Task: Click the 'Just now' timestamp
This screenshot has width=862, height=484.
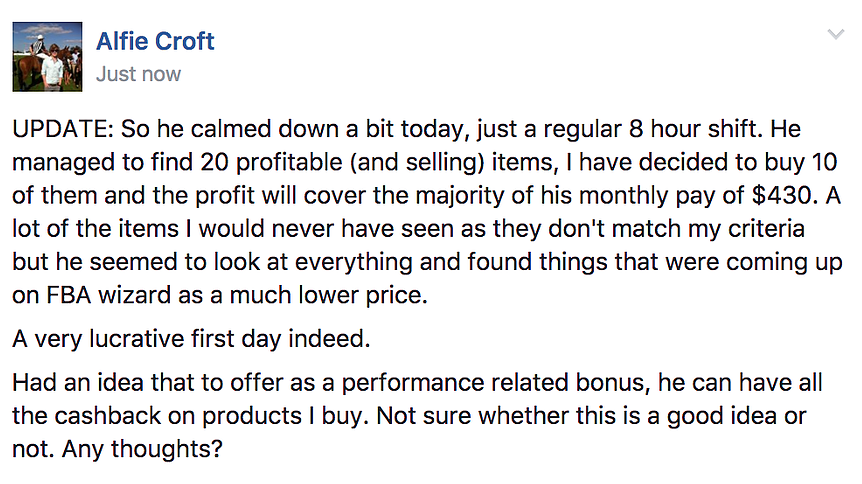Action: (138, 74)
